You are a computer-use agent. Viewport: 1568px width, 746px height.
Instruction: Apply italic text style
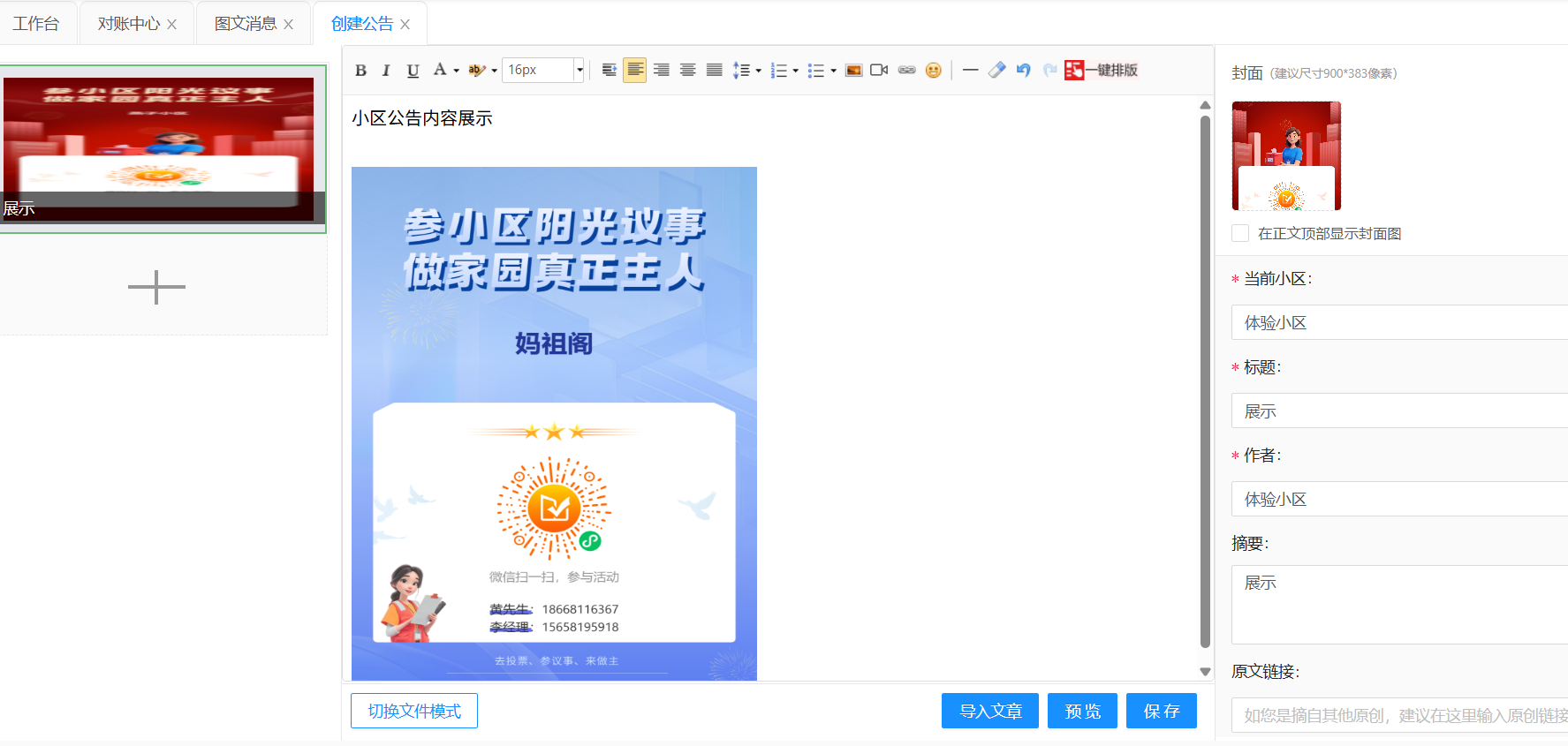point(386,71)
